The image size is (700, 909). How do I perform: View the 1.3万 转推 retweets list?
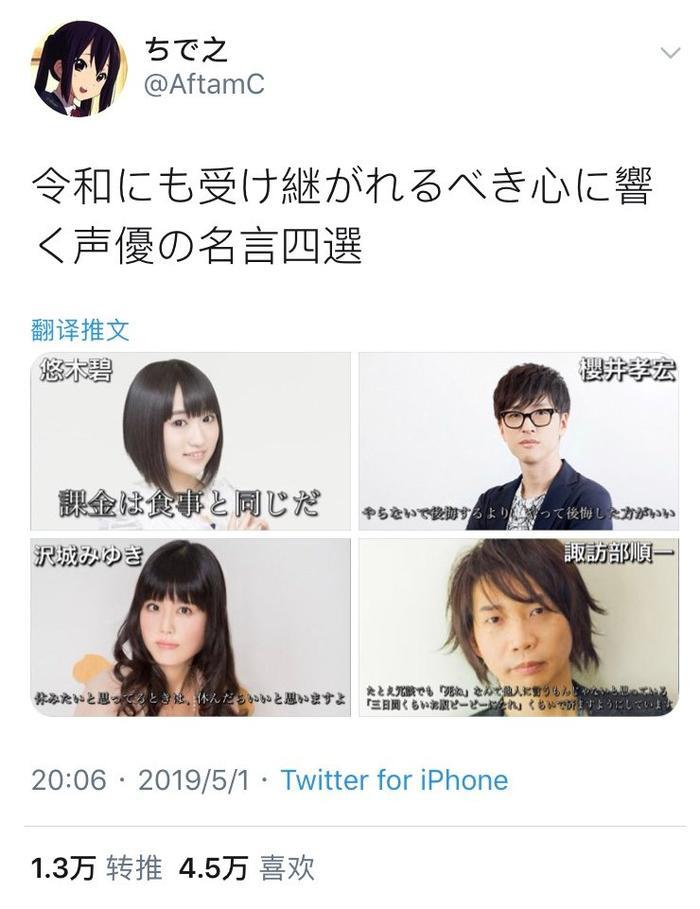96,868
